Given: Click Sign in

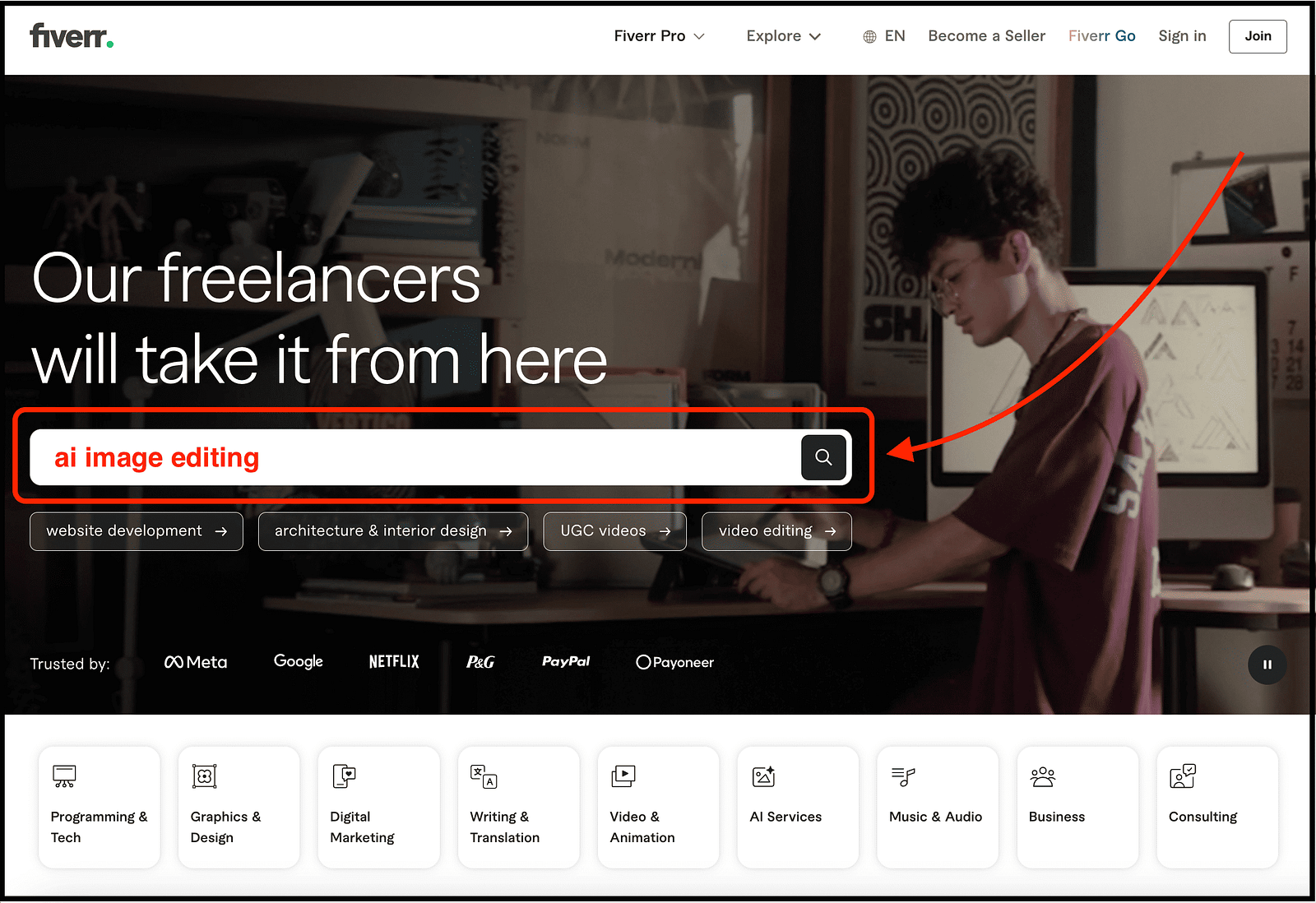Looking at the screenshot, I should 1182,36.
